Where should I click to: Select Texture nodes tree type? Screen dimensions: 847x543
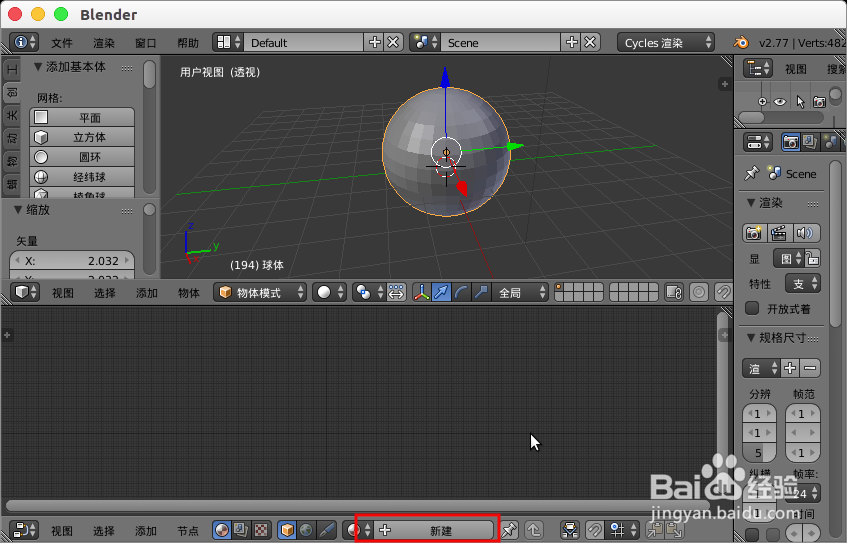pyautogui.click(x=261, y=531)
